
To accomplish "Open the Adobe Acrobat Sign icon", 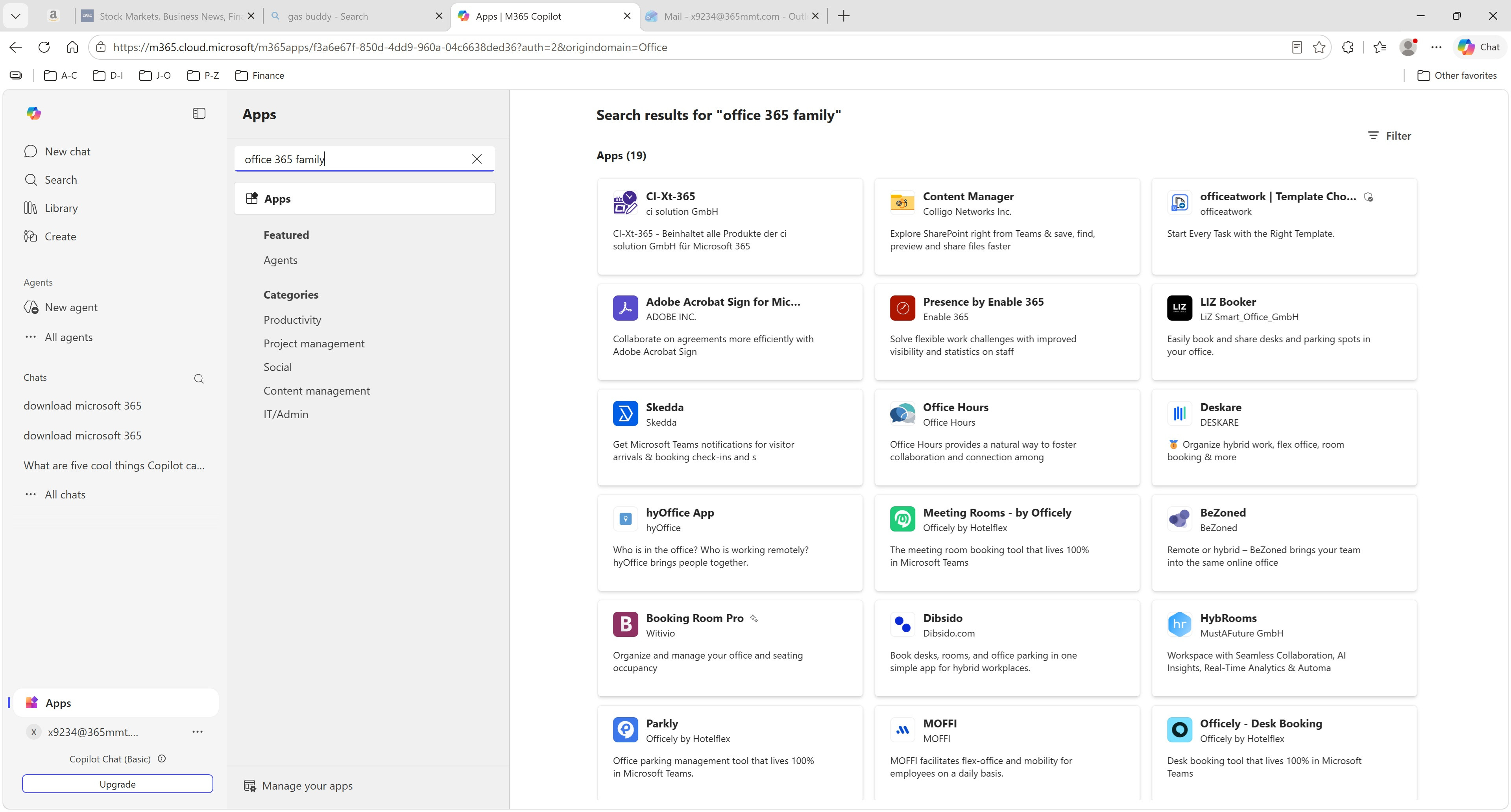I will point(625,308).
